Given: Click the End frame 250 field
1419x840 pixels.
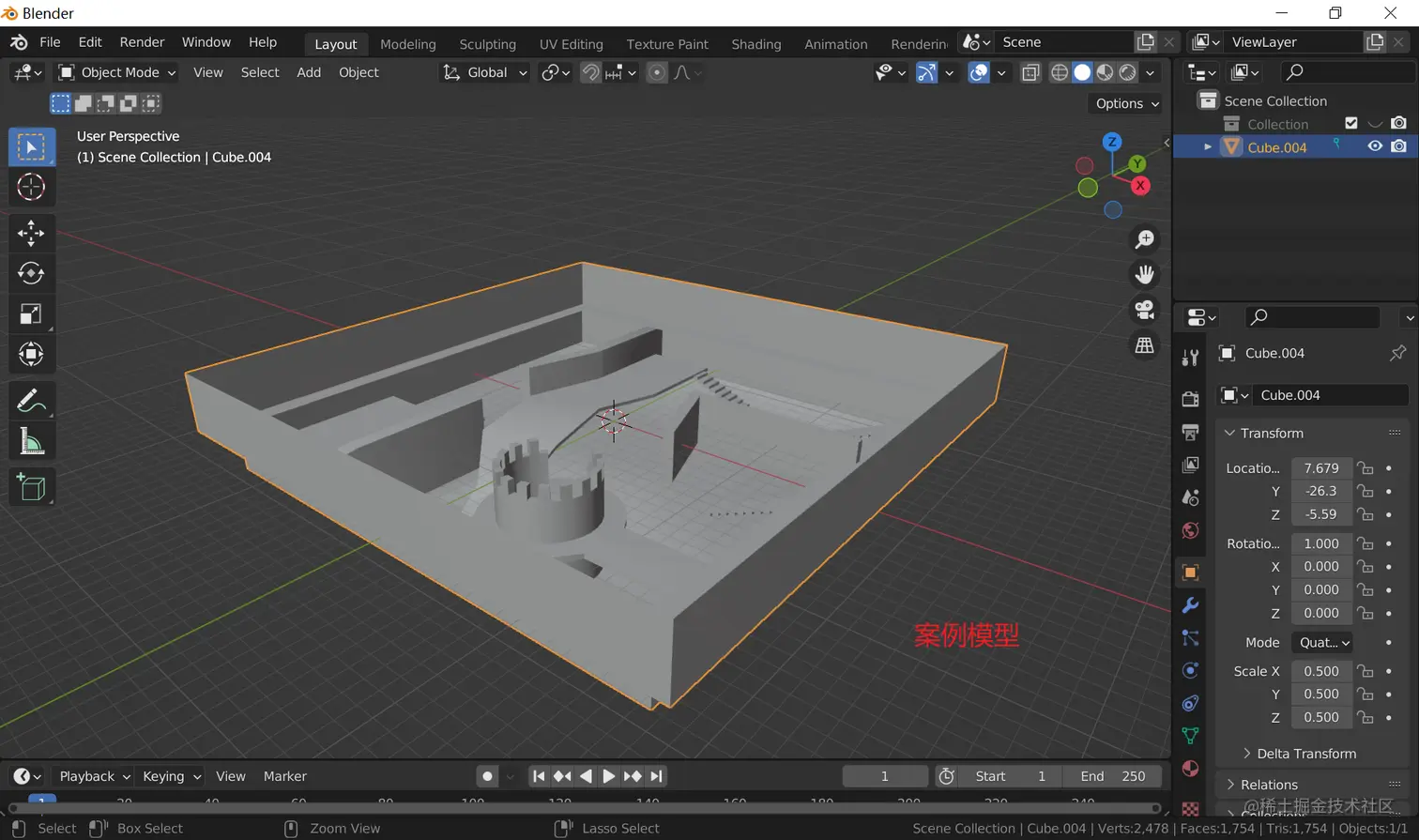Looking at the screenshot, I should click(x=1112, y=776).
